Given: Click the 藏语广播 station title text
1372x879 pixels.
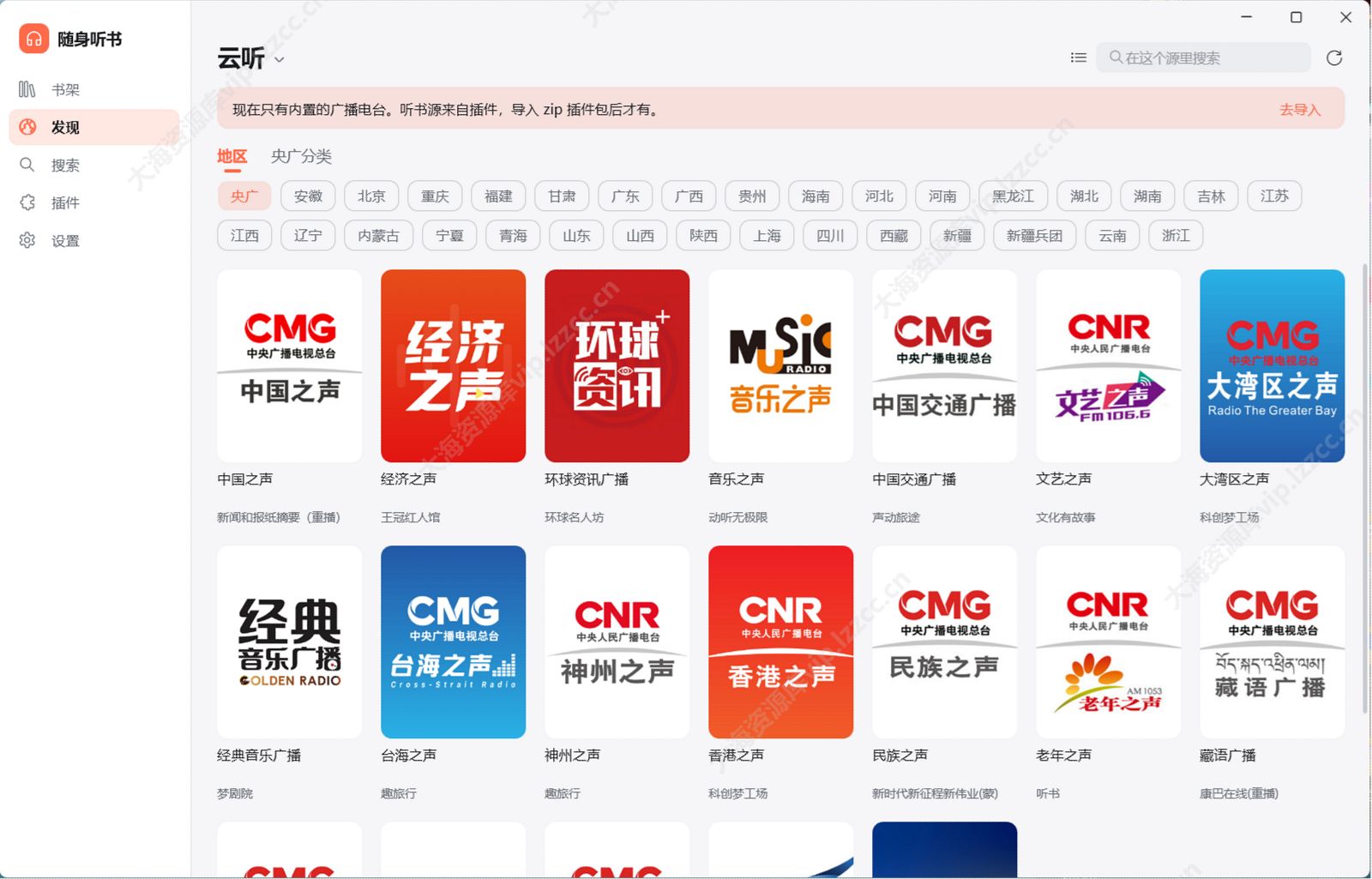Looking at the screenshot, I should pyautogui.click(x=1227, y=756).
